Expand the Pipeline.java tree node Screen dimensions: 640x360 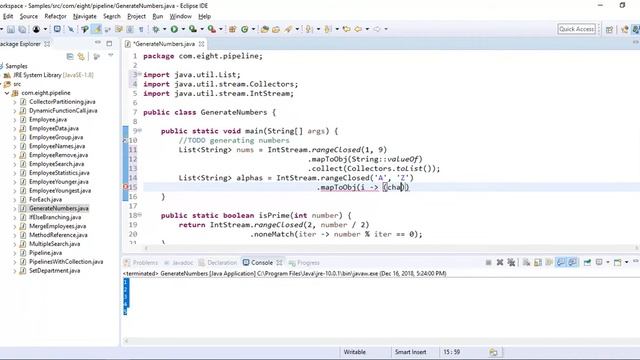point(15,253)
